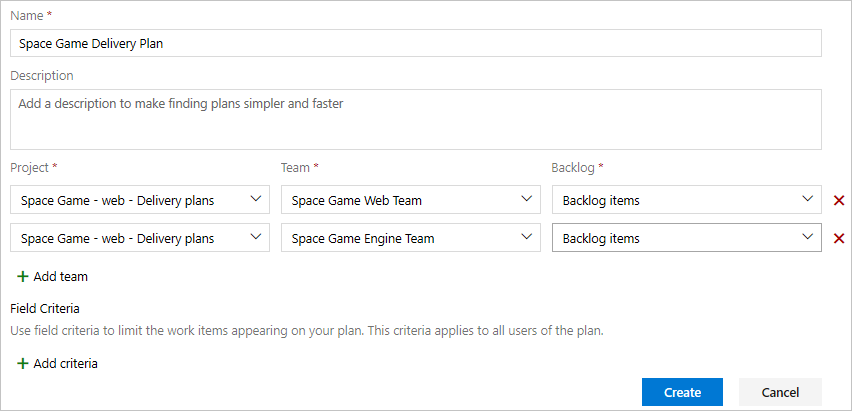852x411 pixels.
Task: Cancel the delivery plan creation
Action: pyautogui.click(x=780, y=392)
